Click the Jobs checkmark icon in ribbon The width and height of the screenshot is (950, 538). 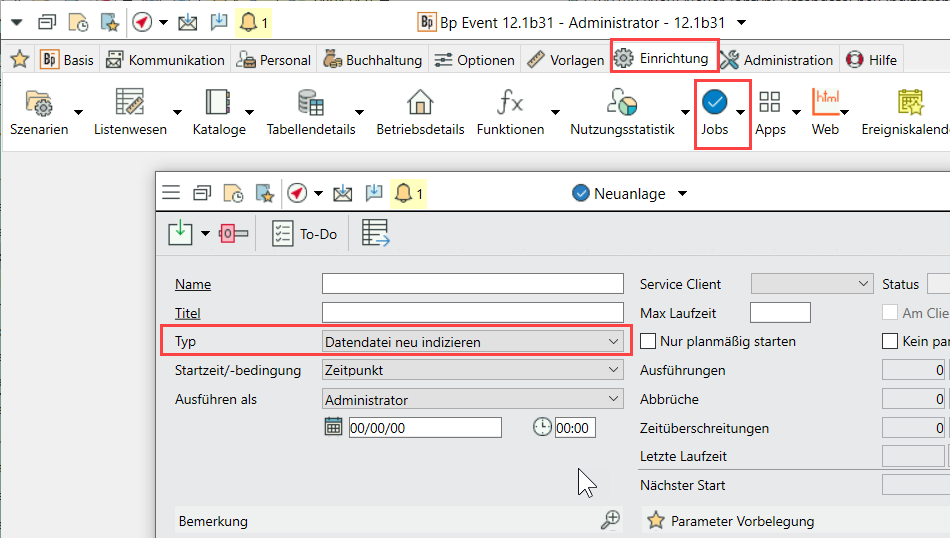(714, 102)
